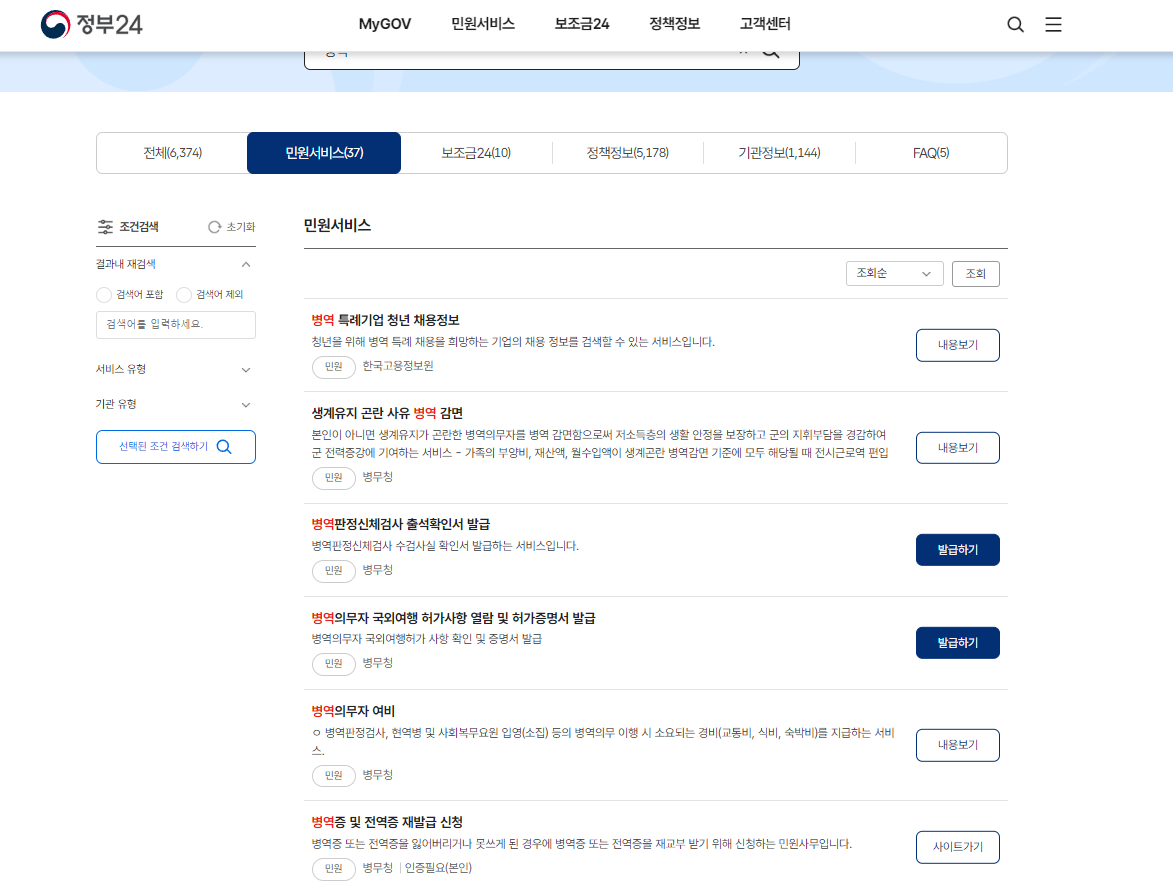Switch to the FAQ(5) tab

click(x=930, y=152)
